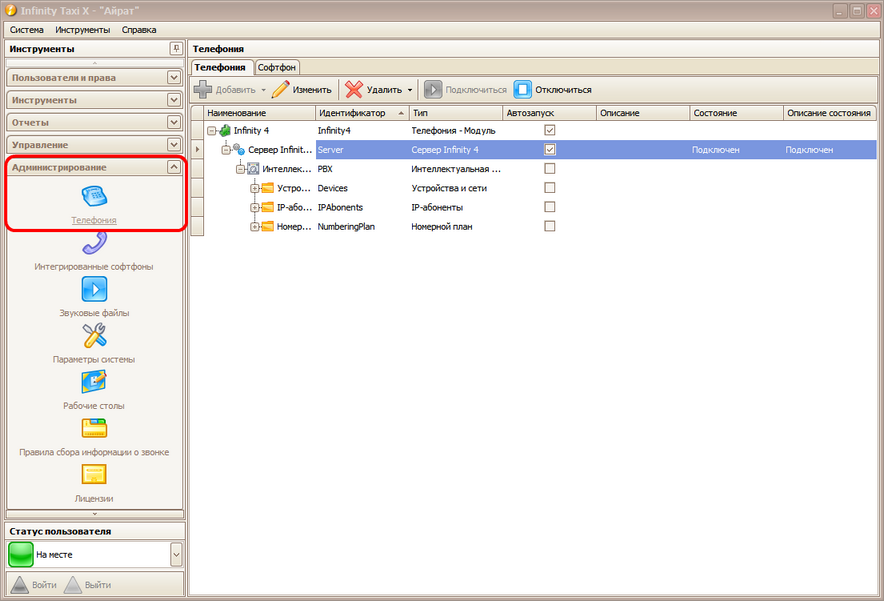Sort by Состояние column header
Screen dimensions: 884x601
tap(736, 113)
